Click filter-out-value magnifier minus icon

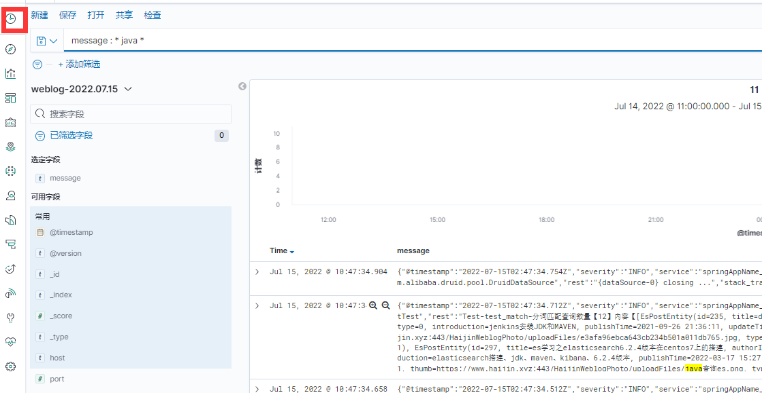point(386,305)
